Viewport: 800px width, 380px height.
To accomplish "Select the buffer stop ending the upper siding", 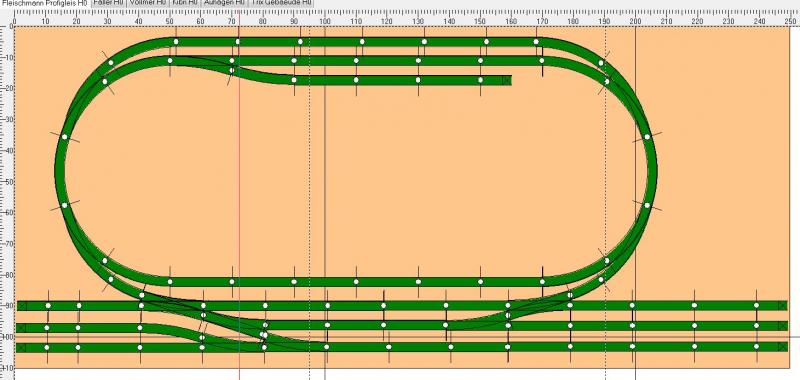I will (x=506, y=80).
